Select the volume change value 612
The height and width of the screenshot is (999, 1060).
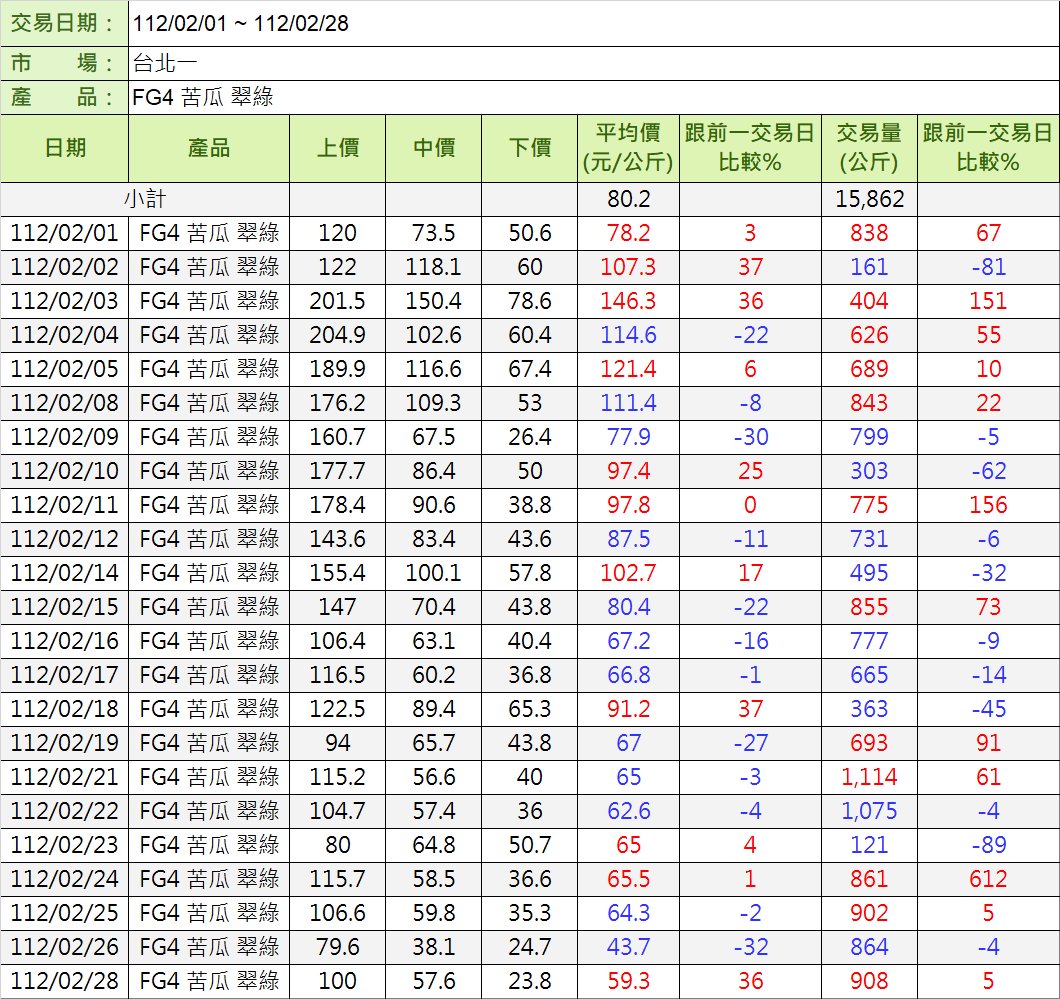pos(988,879)
